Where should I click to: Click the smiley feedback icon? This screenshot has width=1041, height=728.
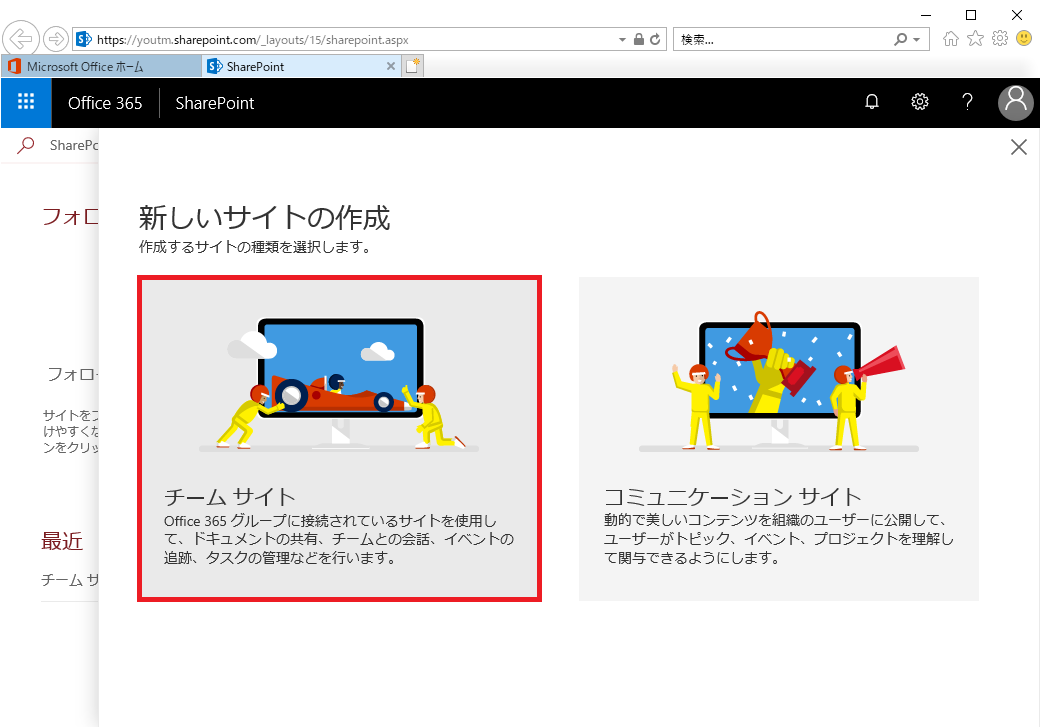(x=1024, y=38)
